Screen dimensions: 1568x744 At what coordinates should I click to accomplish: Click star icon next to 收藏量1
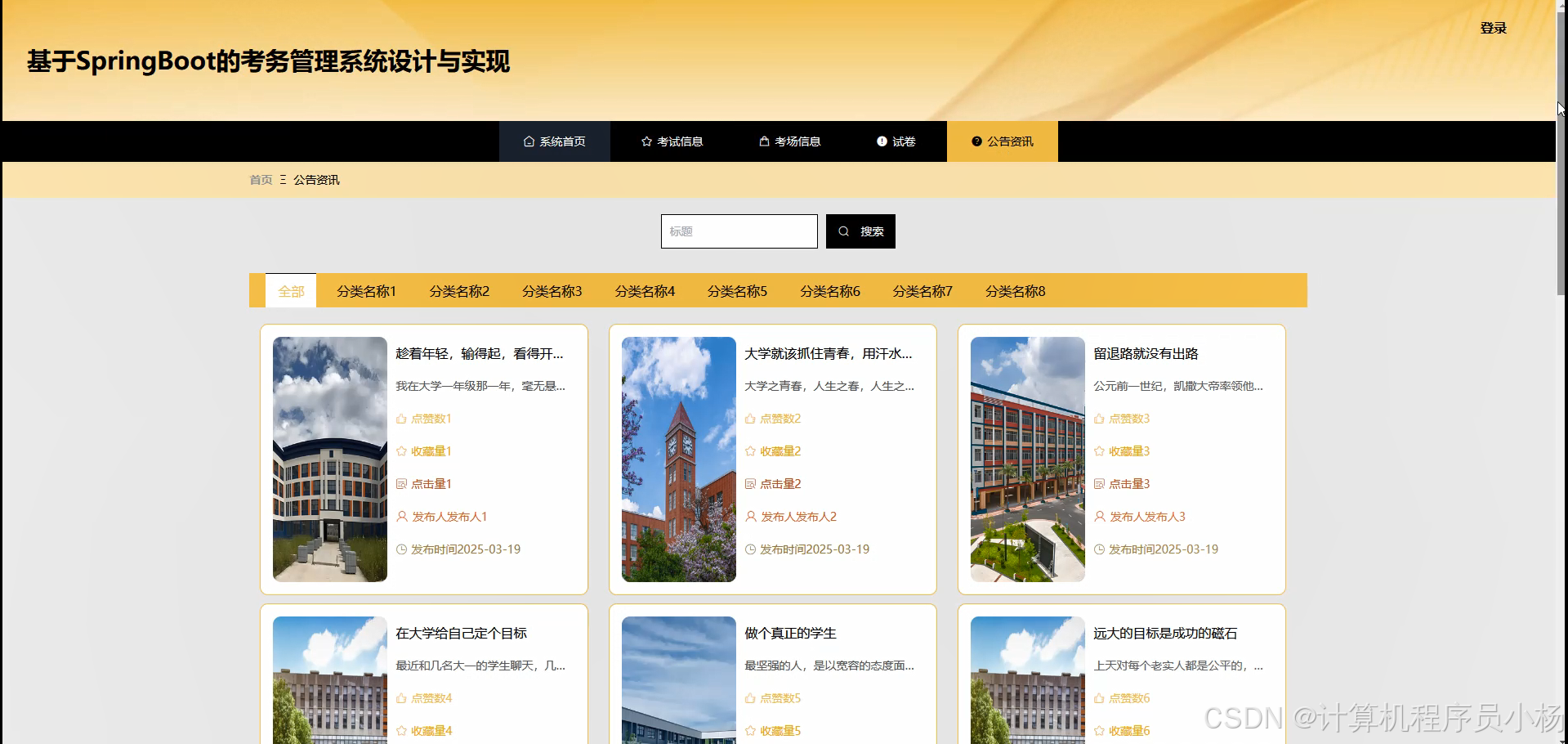(x=401, y=451)
